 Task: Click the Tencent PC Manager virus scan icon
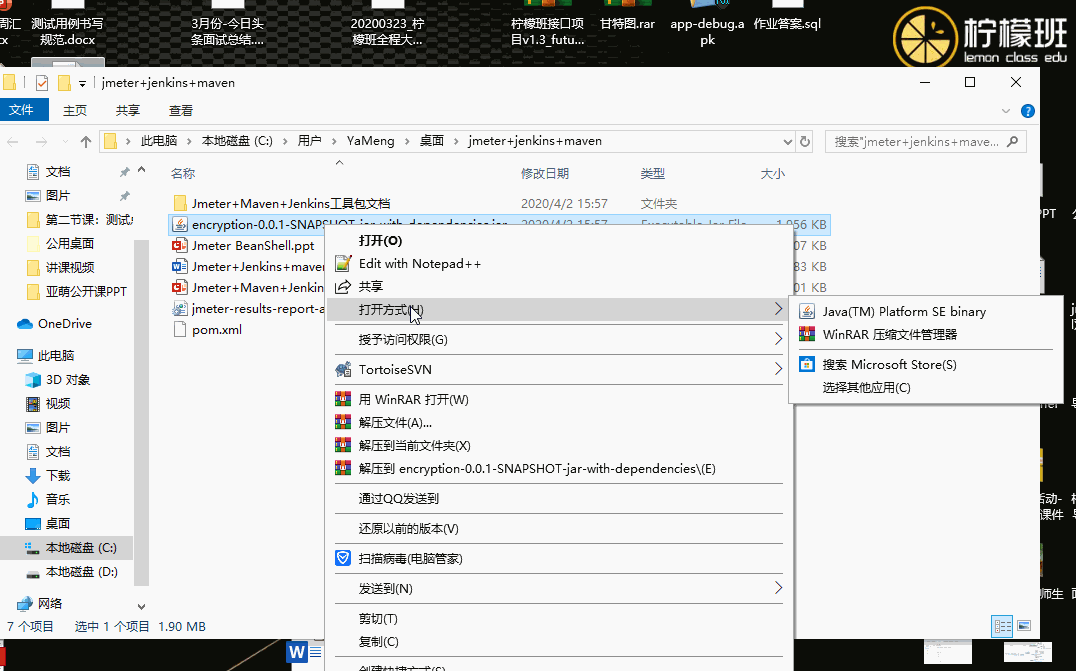343,558
